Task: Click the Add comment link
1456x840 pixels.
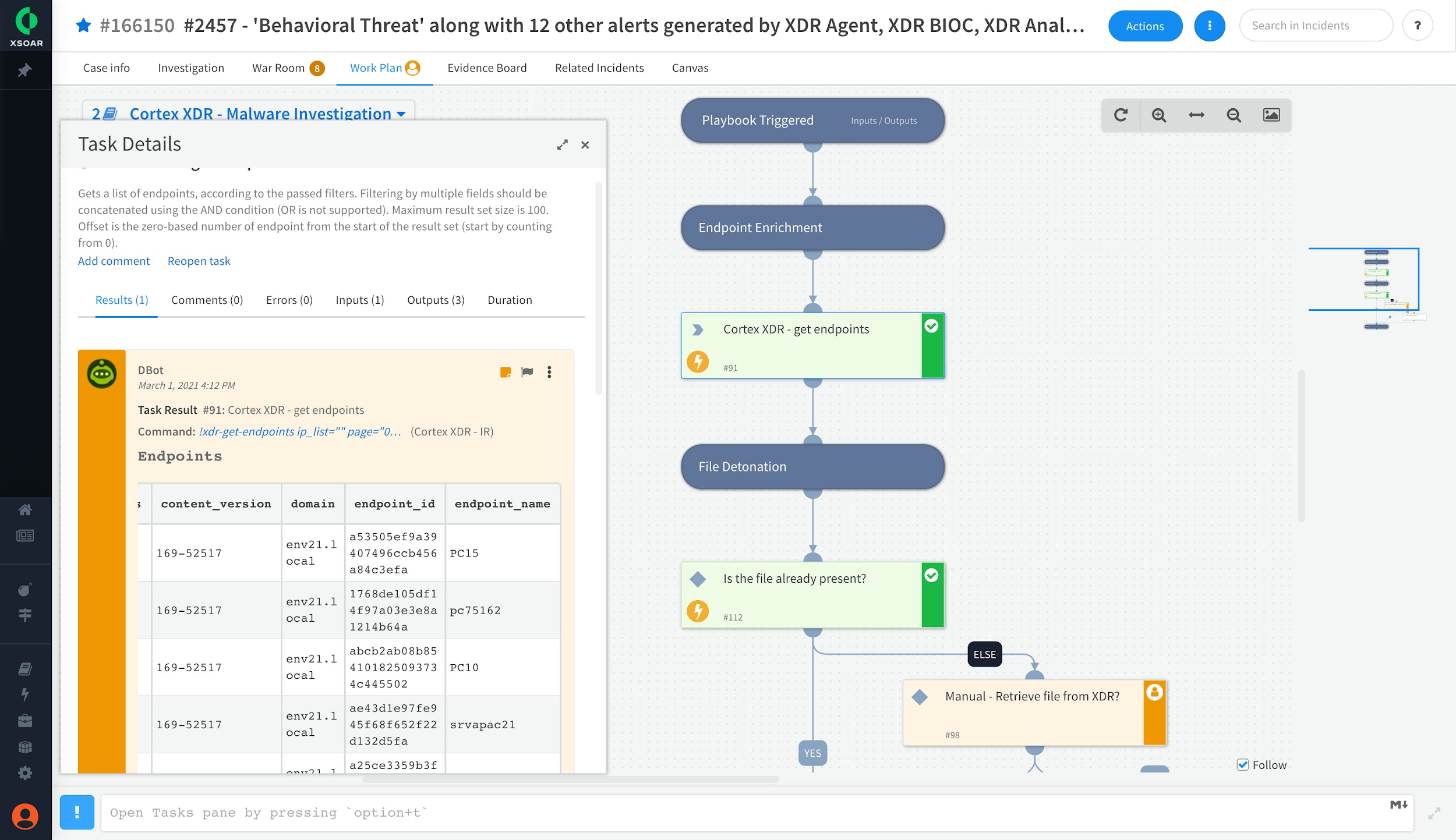Action: pos(114,261)
